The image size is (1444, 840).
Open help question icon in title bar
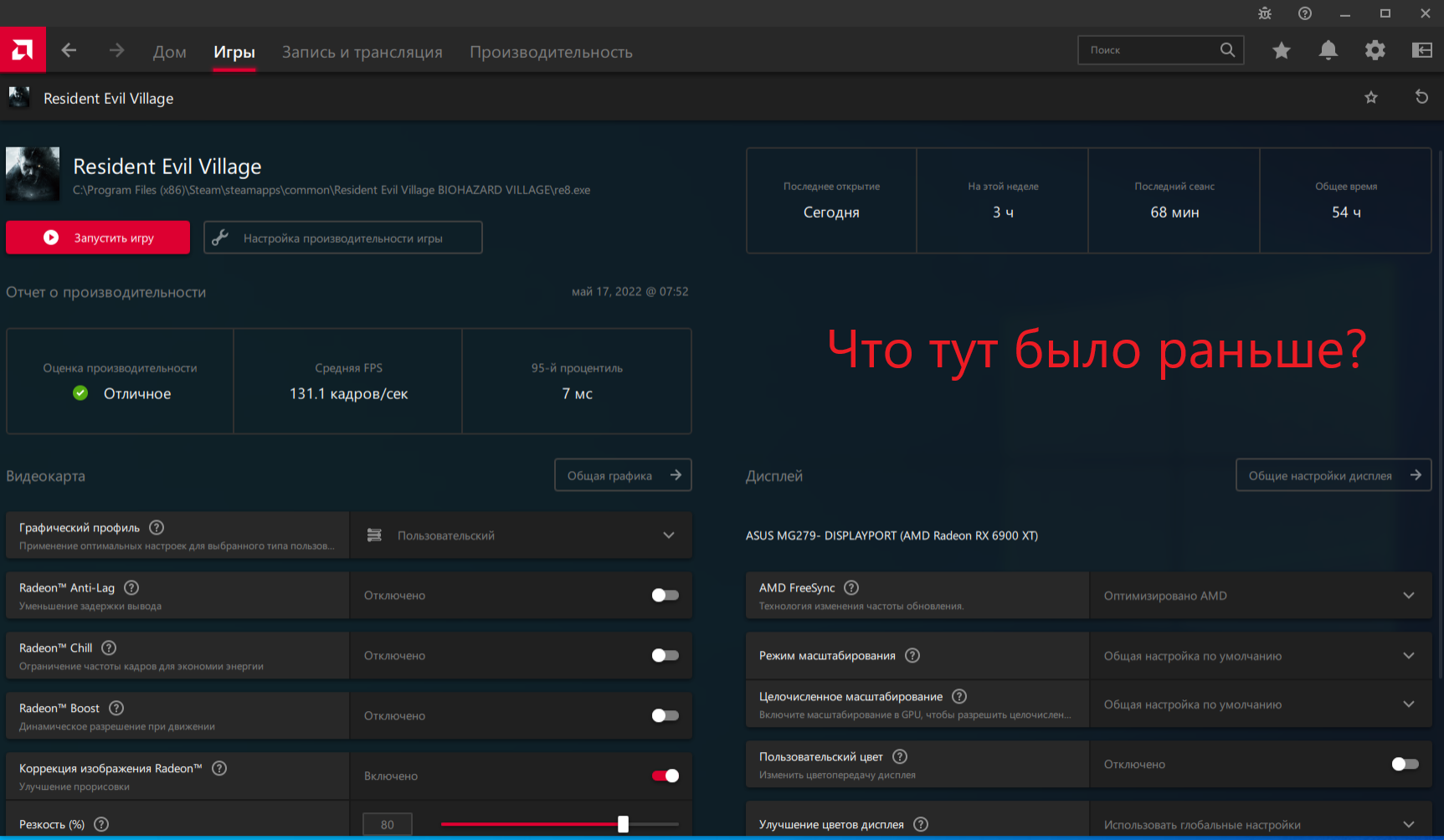(x=1305, y=13)
